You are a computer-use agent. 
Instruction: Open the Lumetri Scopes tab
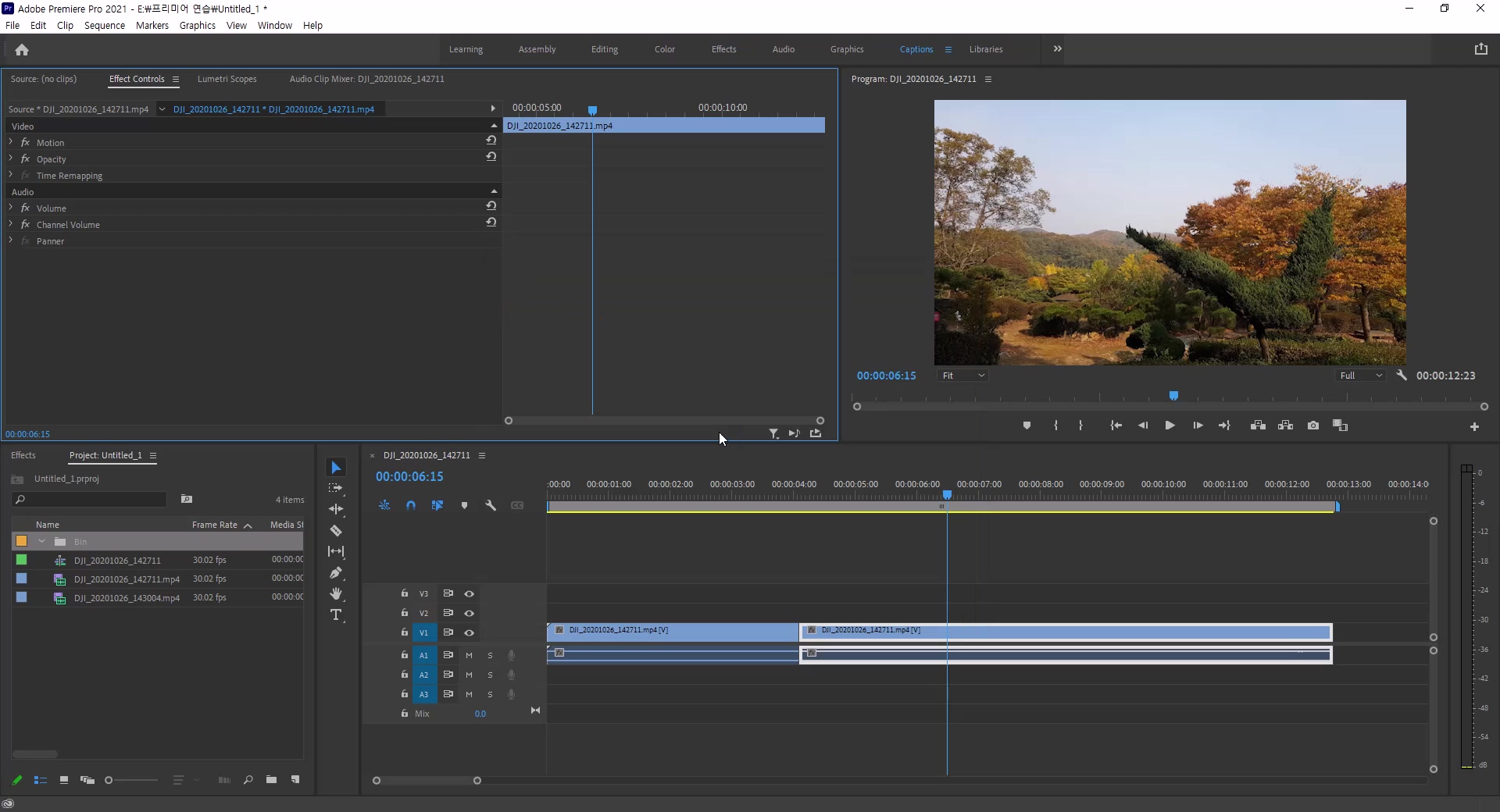227,79
